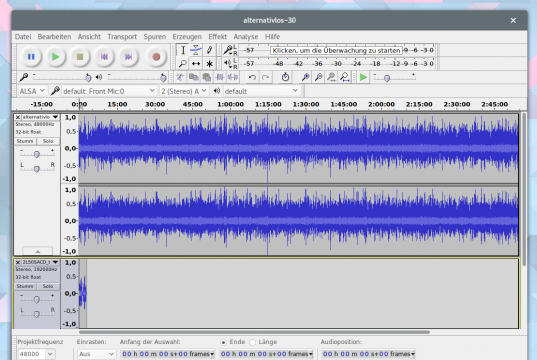Zoom in on the timeline

pos(305,77)
